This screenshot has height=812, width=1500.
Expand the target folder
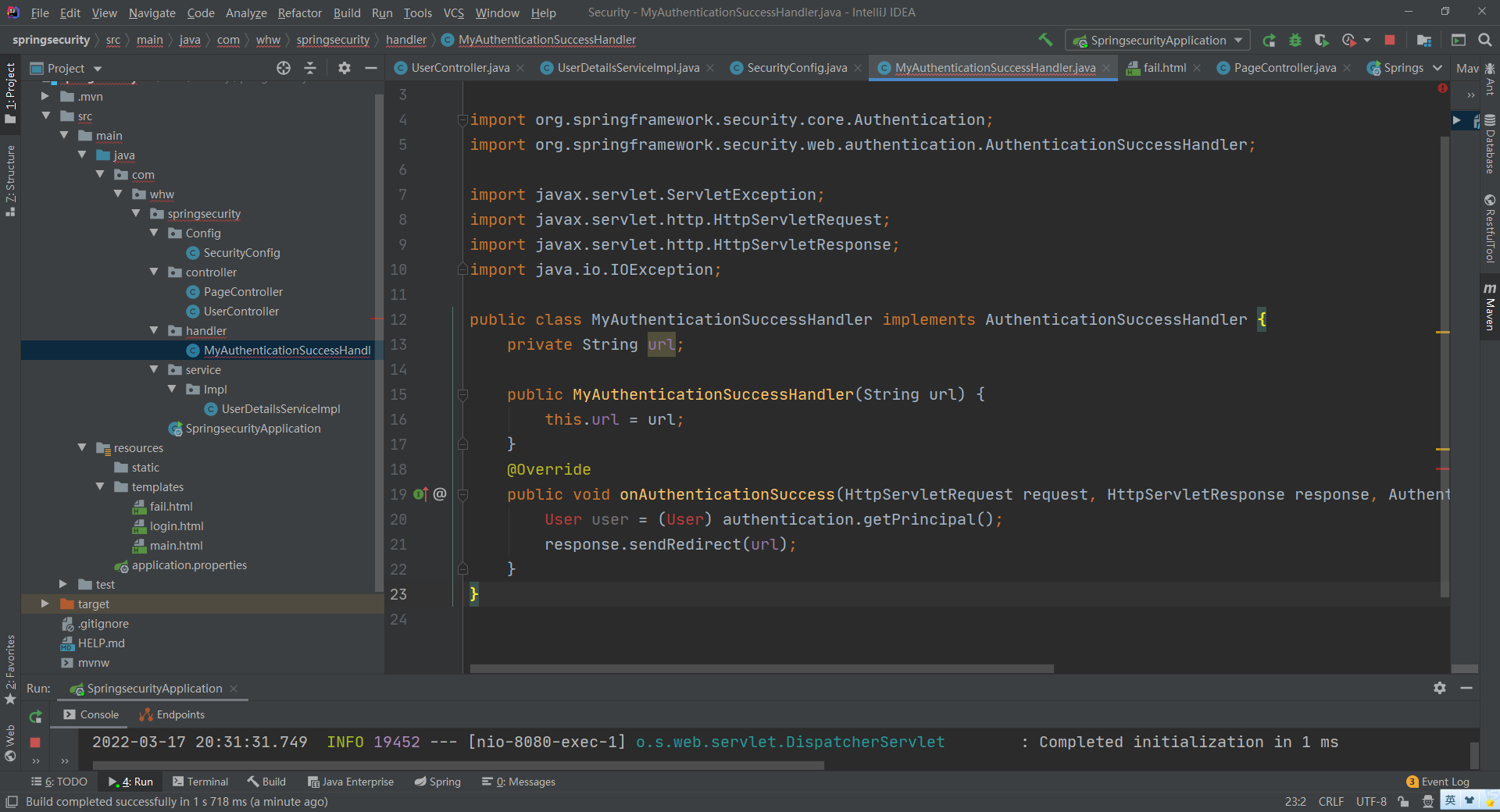pos(46,604)
